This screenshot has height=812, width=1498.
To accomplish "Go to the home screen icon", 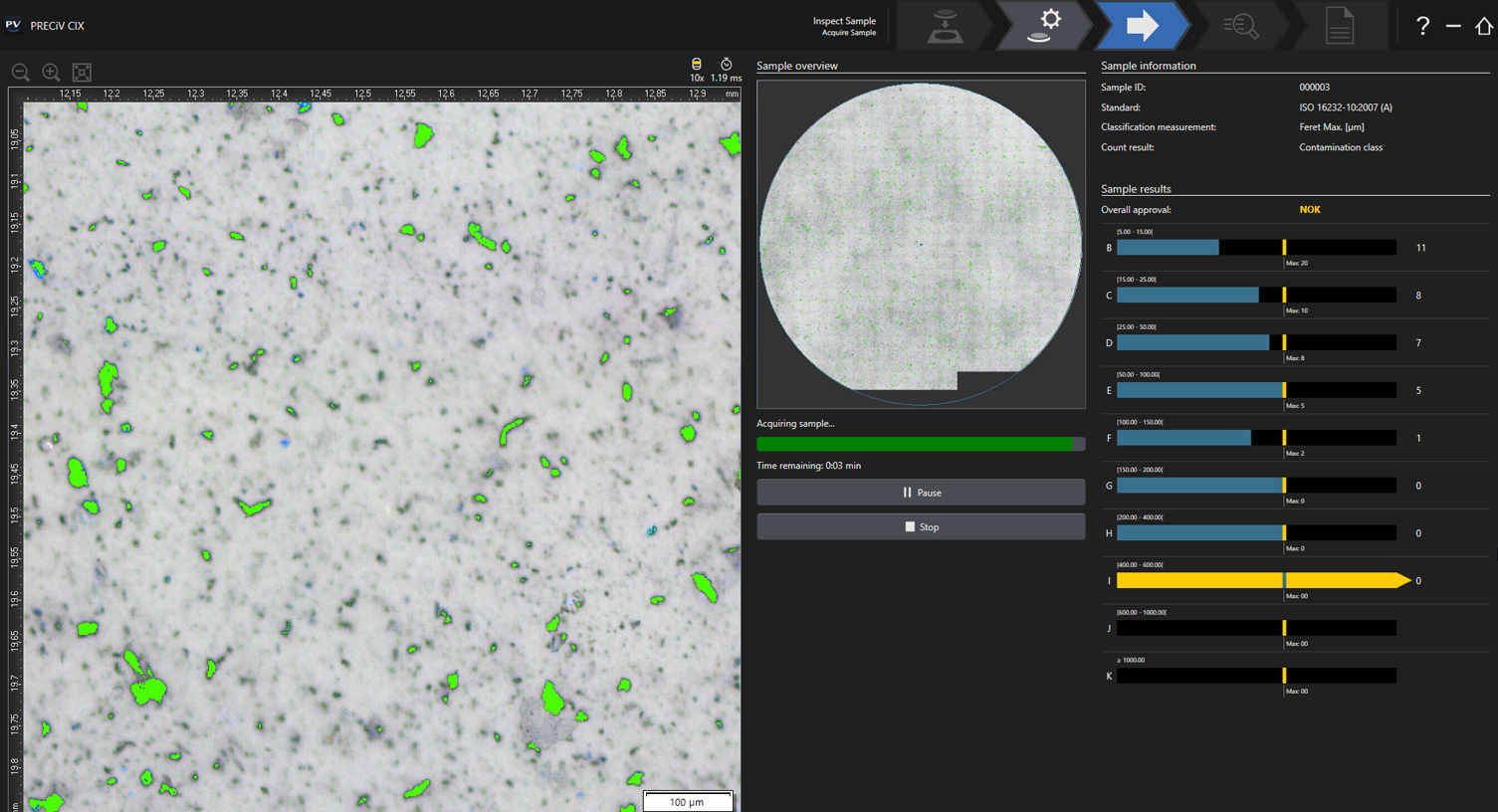I will 1483,26.
